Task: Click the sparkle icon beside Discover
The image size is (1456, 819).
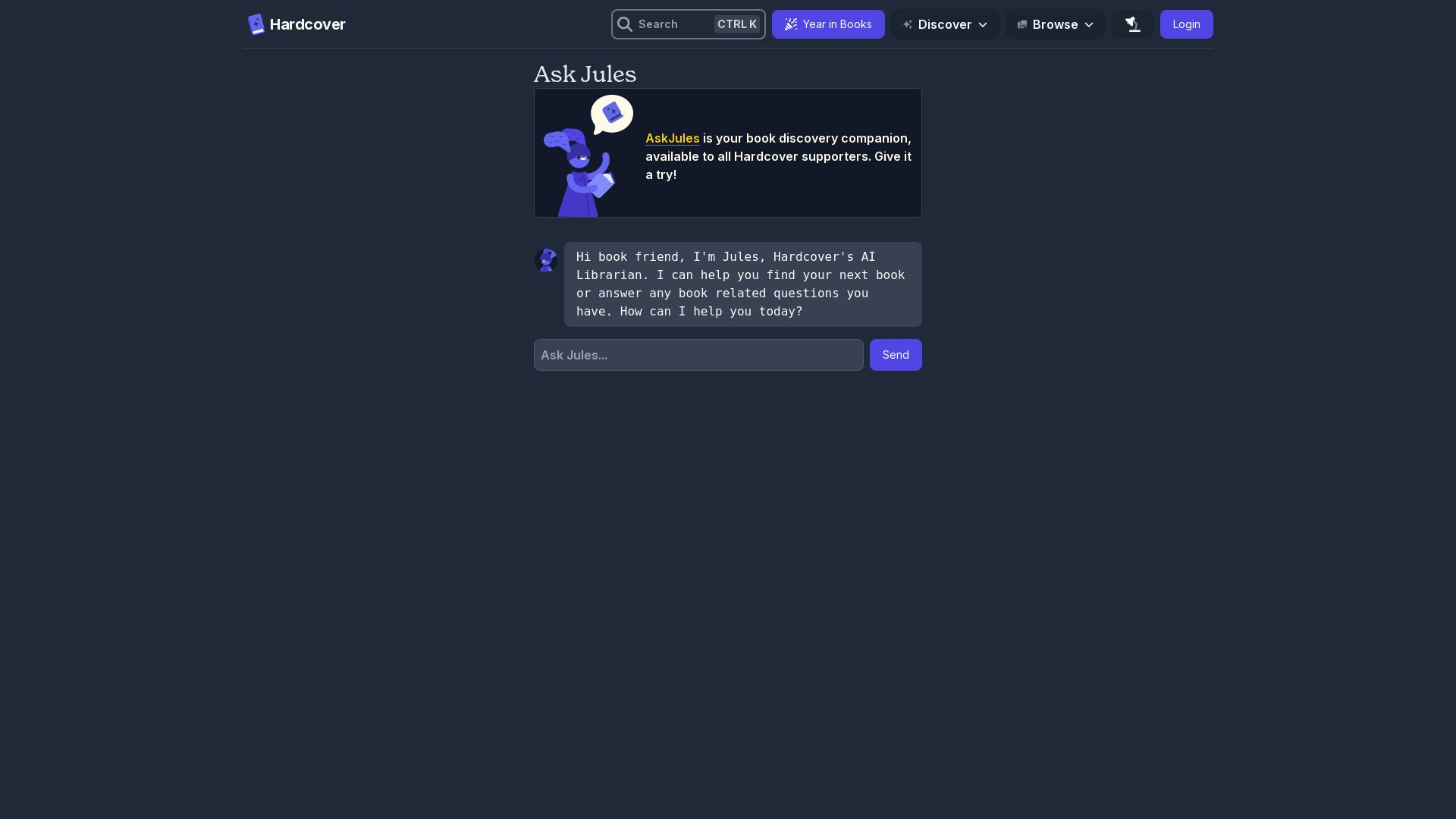Action: coord(908,24)
